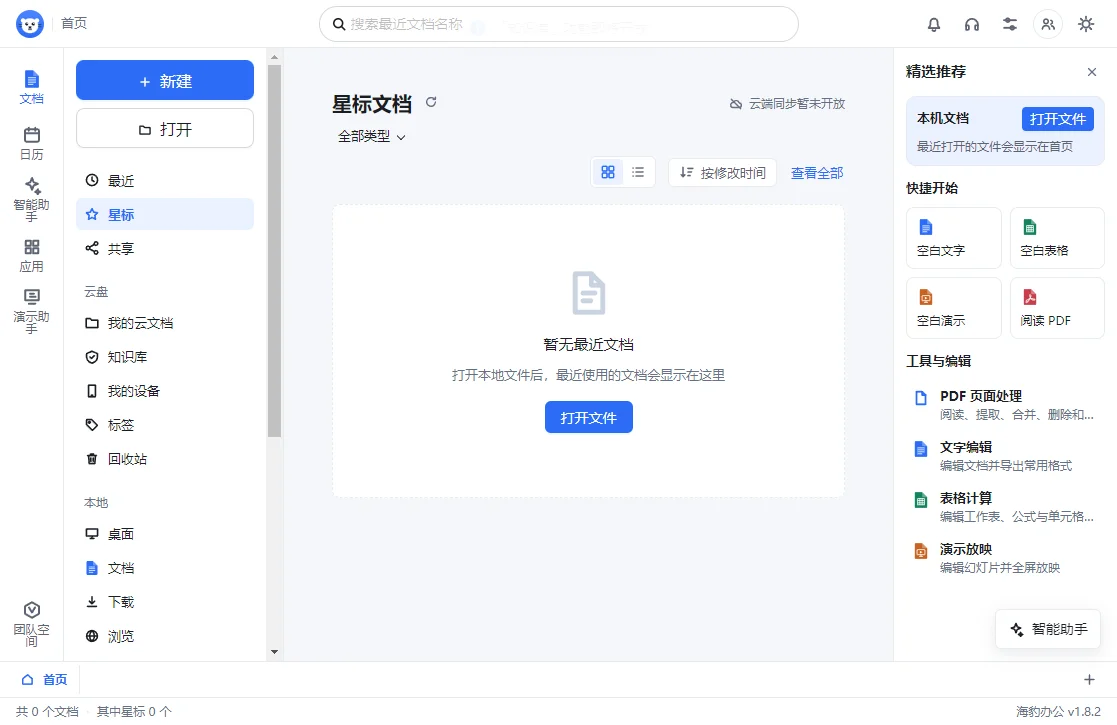Viewport: 1117px width, 725px height.
Task: Create a 空白演示 presentation
Action: click(953, 308)
